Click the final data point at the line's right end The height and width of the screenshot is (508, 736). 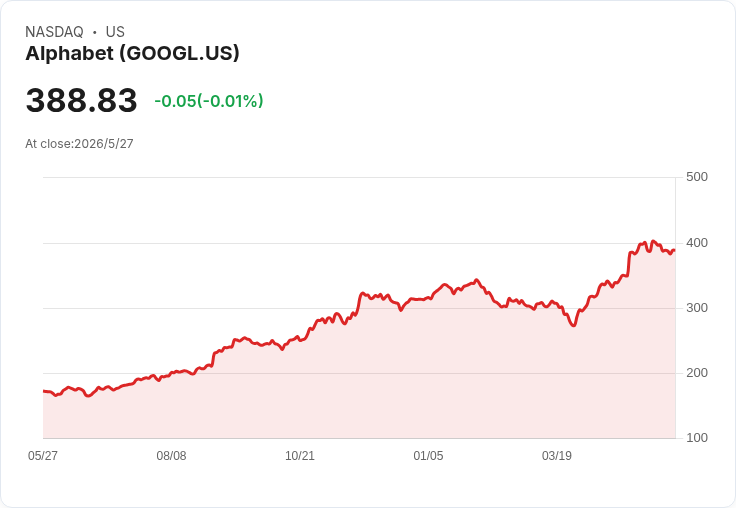click(675, 251)
